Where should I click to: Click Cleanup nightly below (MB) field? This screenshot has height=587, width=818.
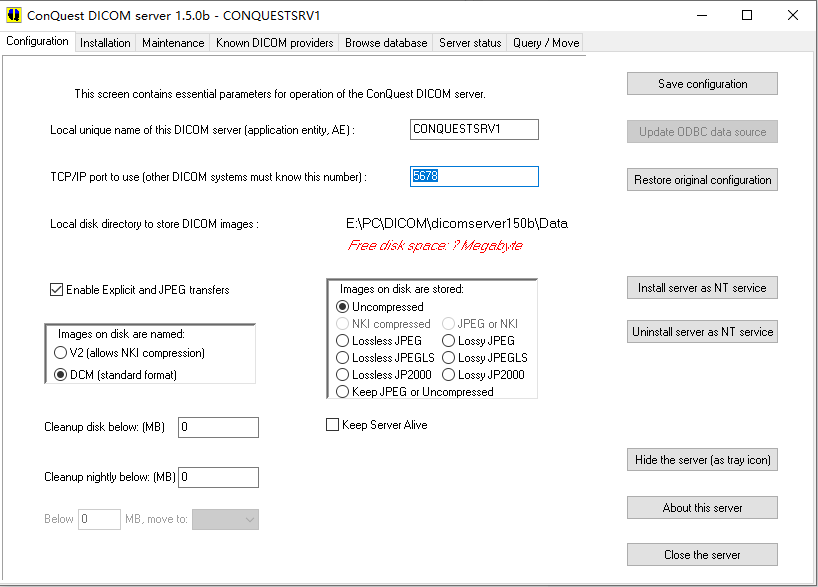[218, 477]
